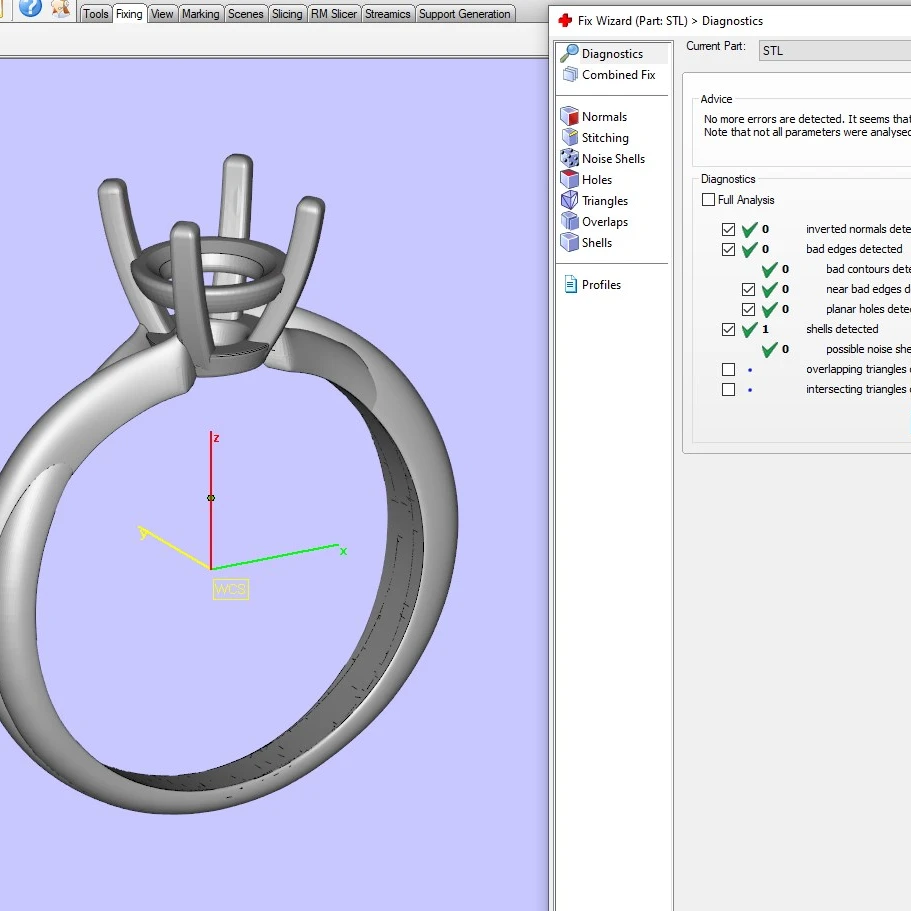This screenshot has height=911, width=911.
Task: Uncheck the inverted normals diagnostic
Action: pos(729,229)
